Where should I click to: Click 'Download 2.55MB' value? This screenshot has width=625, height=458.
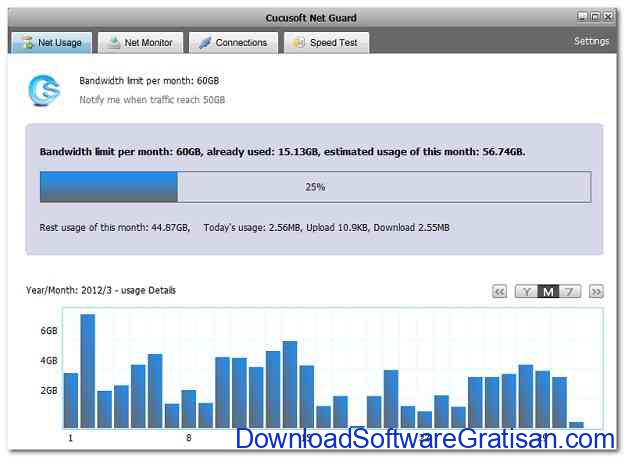coord(411,228)
